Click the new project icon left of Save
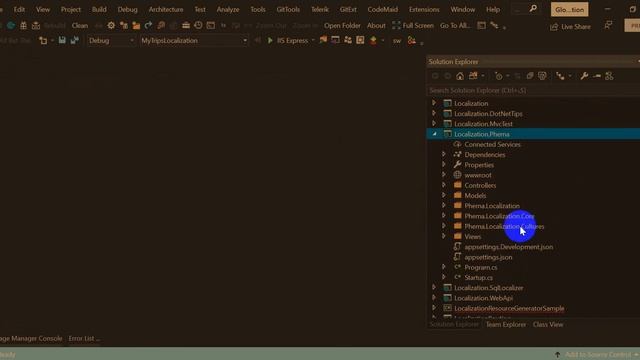Viewport: 640px width, 360px height. click(x=43, y=40)
